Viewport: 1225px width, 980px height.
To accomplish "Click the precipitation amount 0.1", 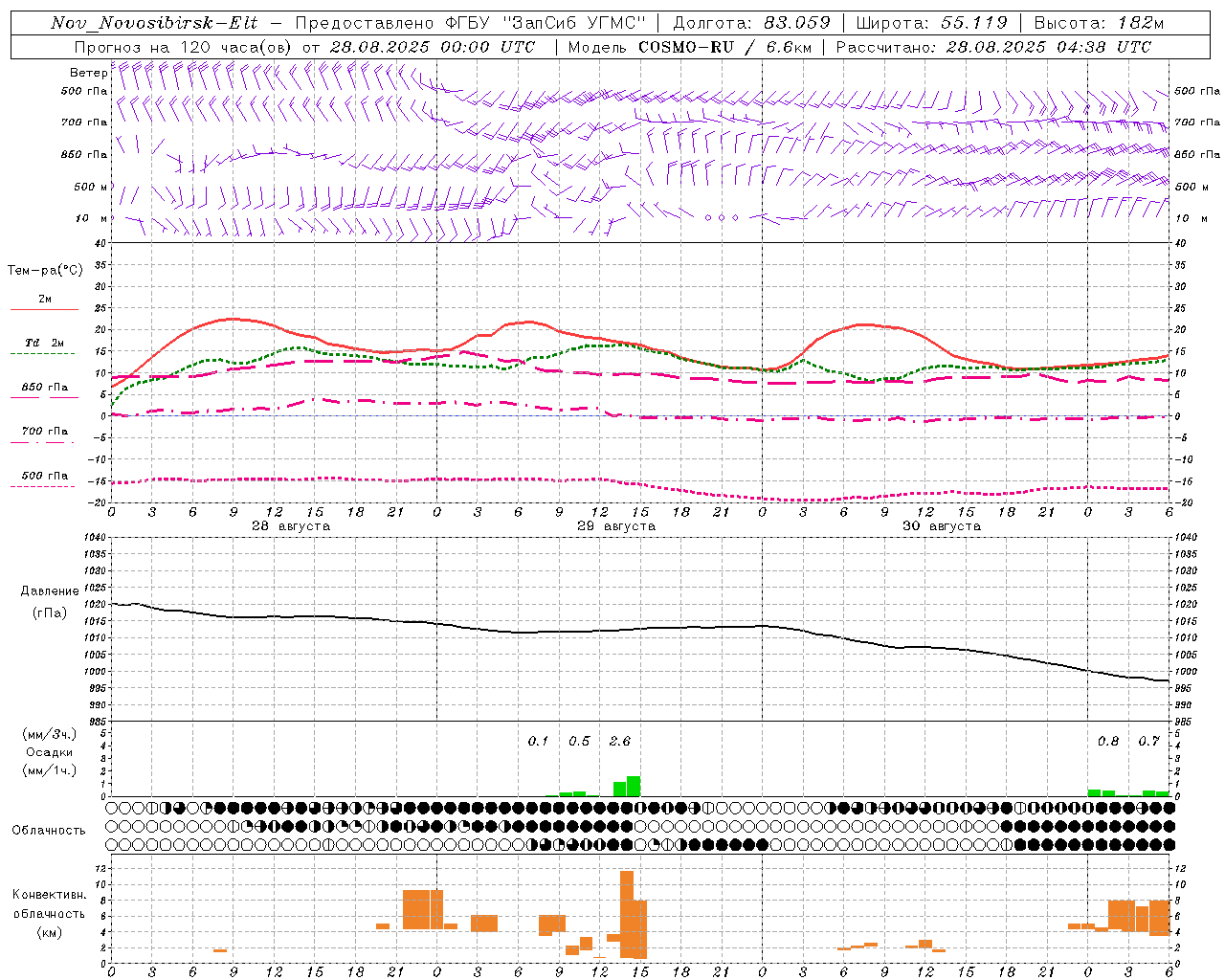I will (x=538, y=742).
